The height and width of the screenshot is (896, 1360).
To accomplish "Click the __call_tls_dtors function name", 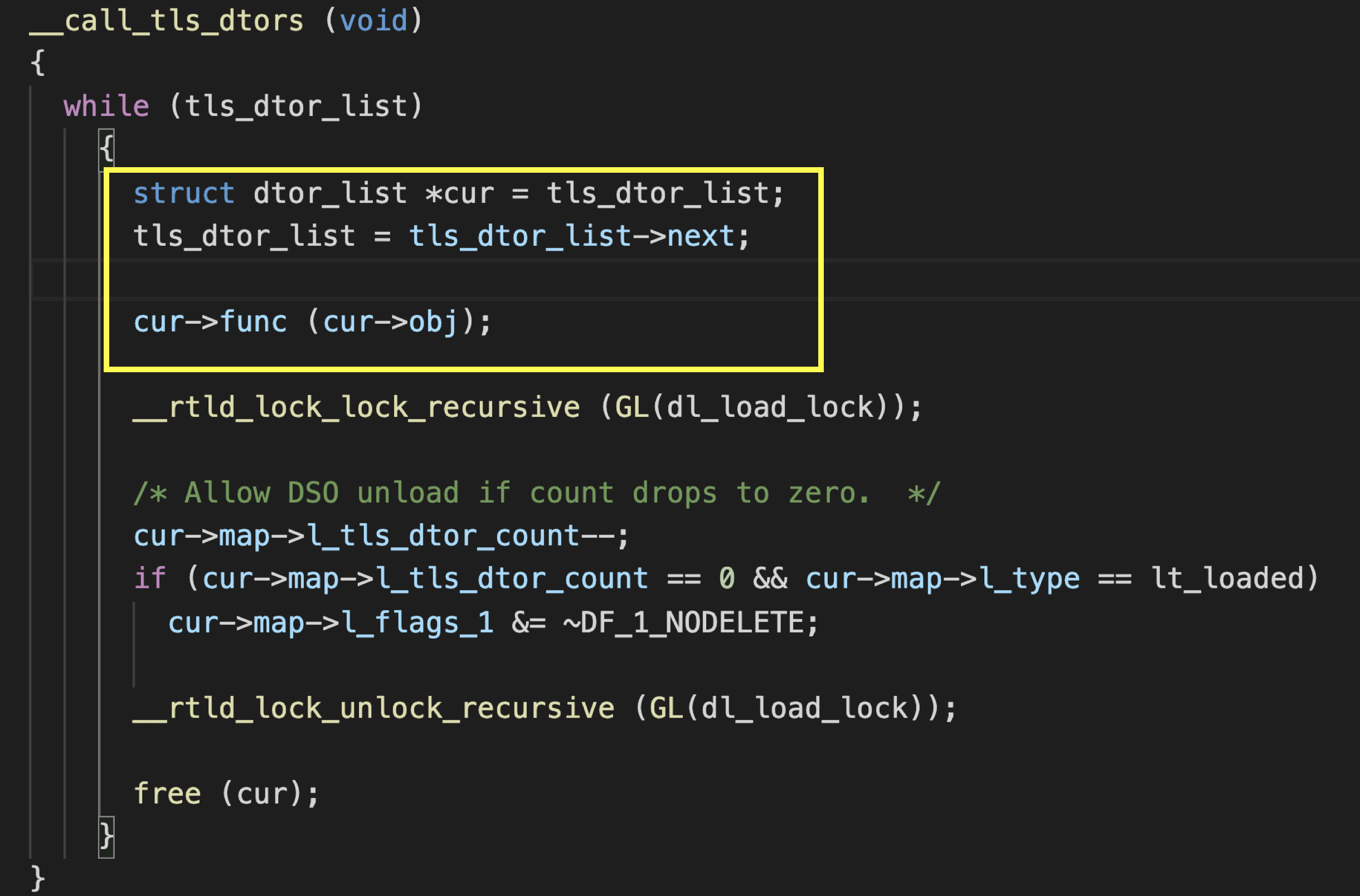I will click(166, 21).
